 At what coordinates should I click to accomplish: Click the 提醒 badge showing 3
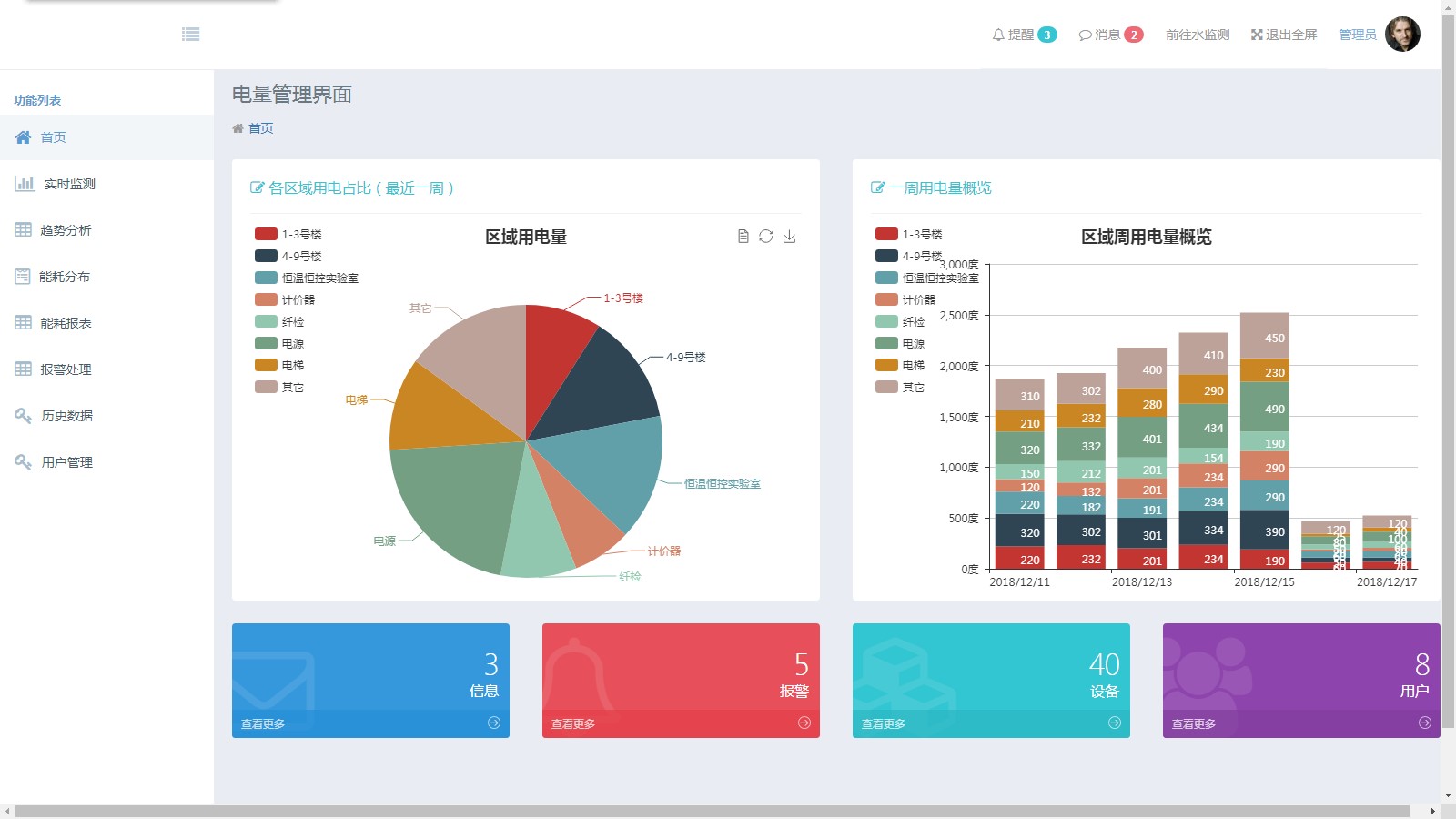pyautogui.click(x=1047, y=35)
